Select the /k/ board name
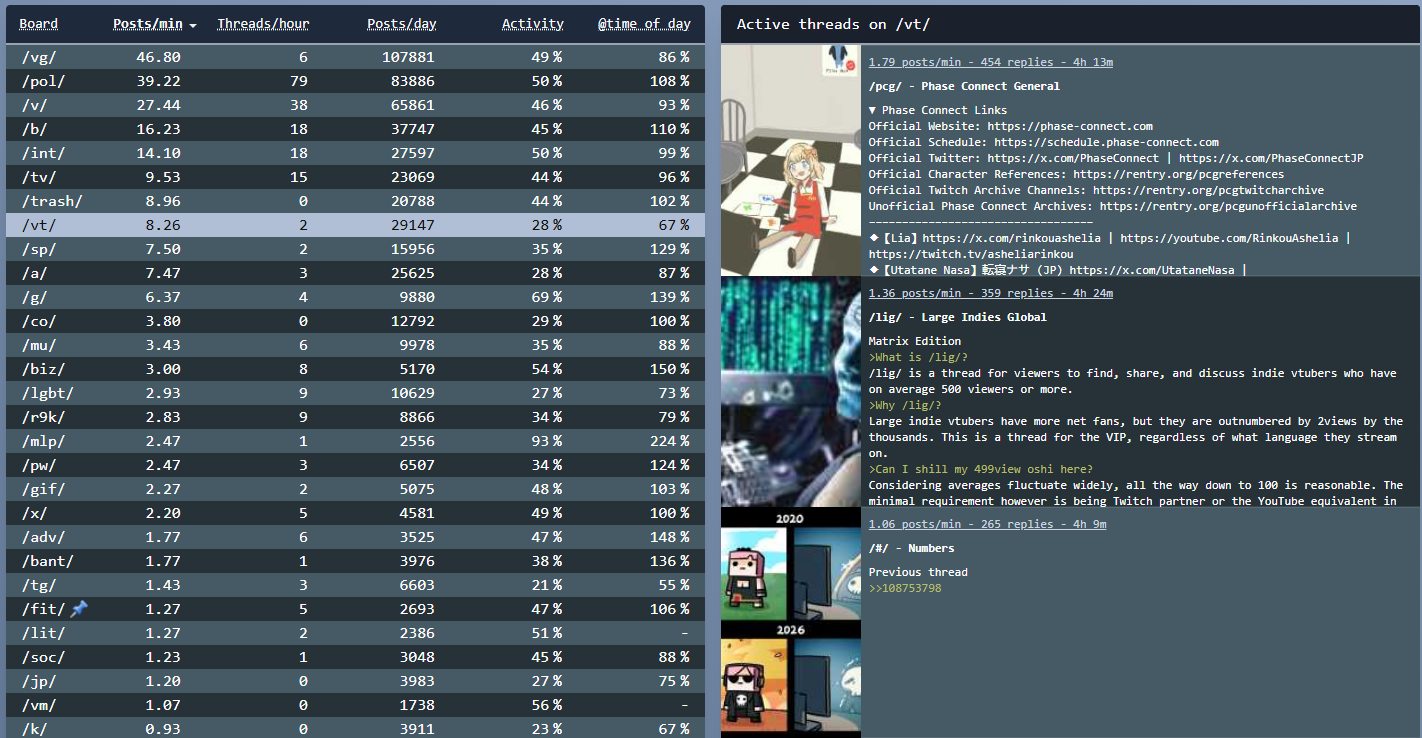Screen dimensions: 1422x738 click(x=34, y=729)
